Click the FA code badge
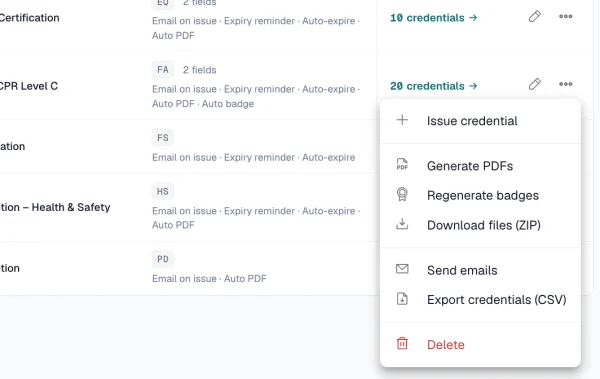This screenshot has width=600, height=379. (x=163, y=70)
